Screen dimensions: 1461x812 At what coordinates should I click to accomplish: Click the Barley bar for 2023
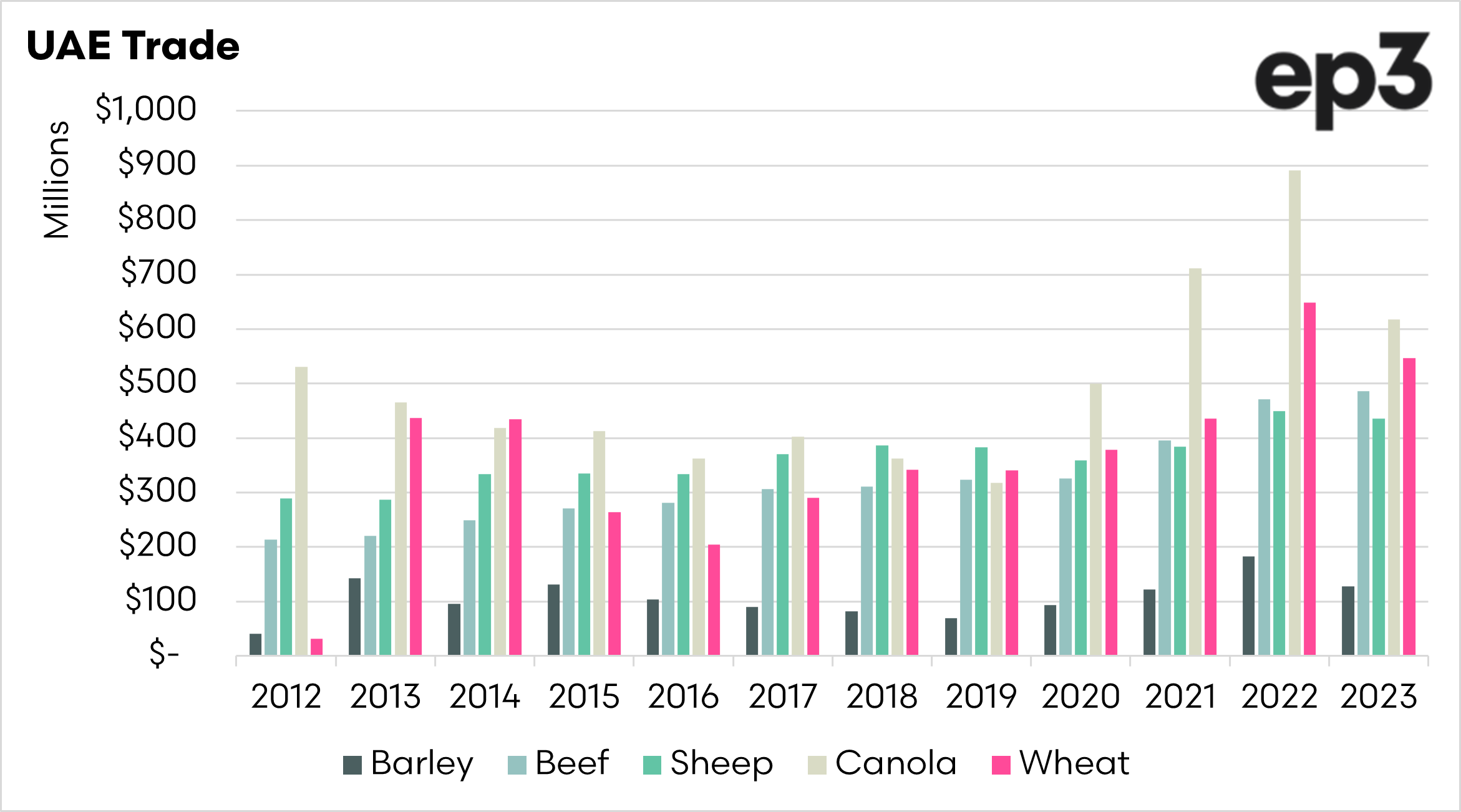[1348, 621]
